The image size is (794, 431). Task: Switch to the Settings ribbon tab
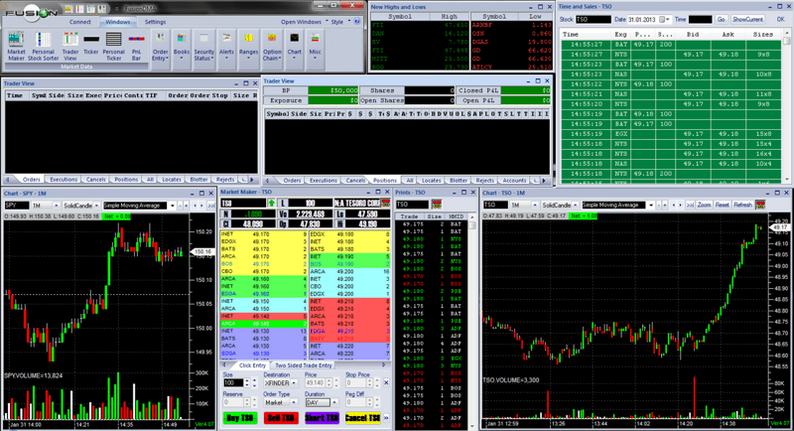(x=155, y=22)
